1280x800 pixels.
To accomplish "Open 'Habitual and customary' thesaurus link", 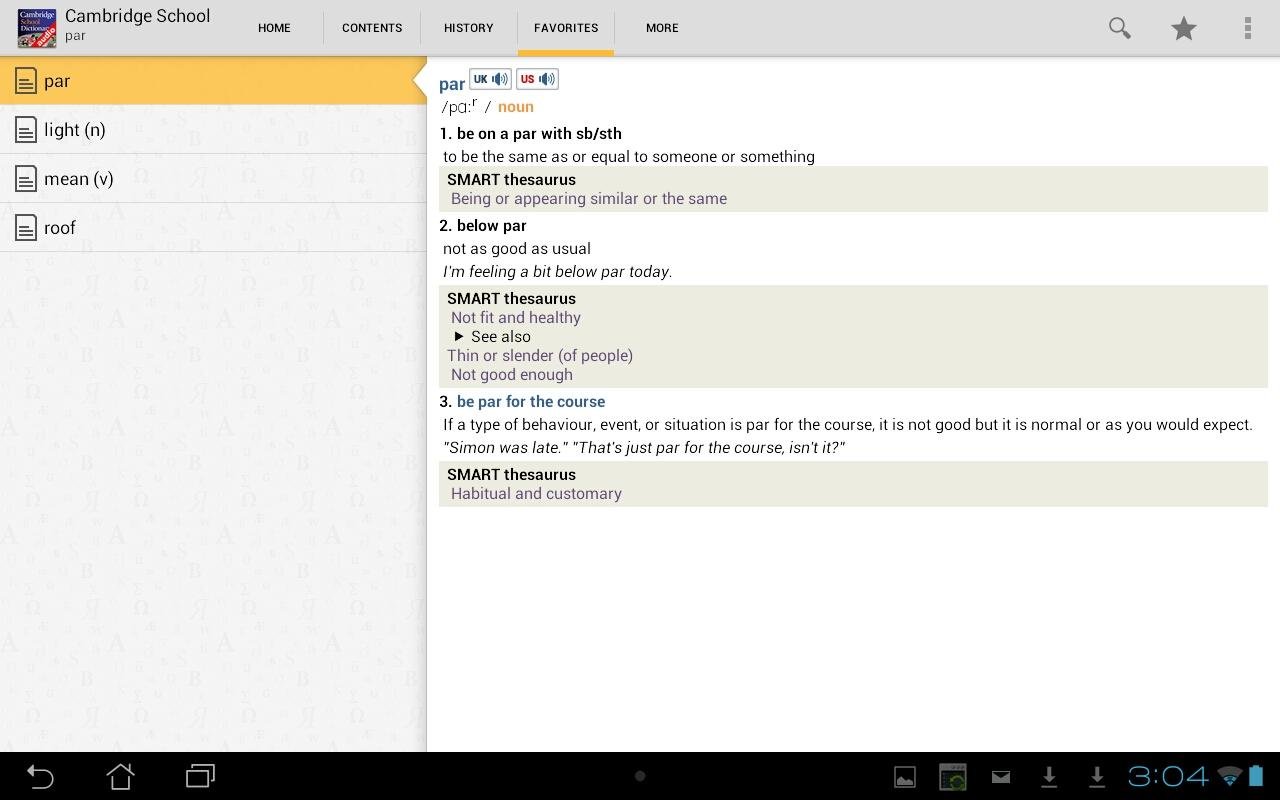I will 536,494.
